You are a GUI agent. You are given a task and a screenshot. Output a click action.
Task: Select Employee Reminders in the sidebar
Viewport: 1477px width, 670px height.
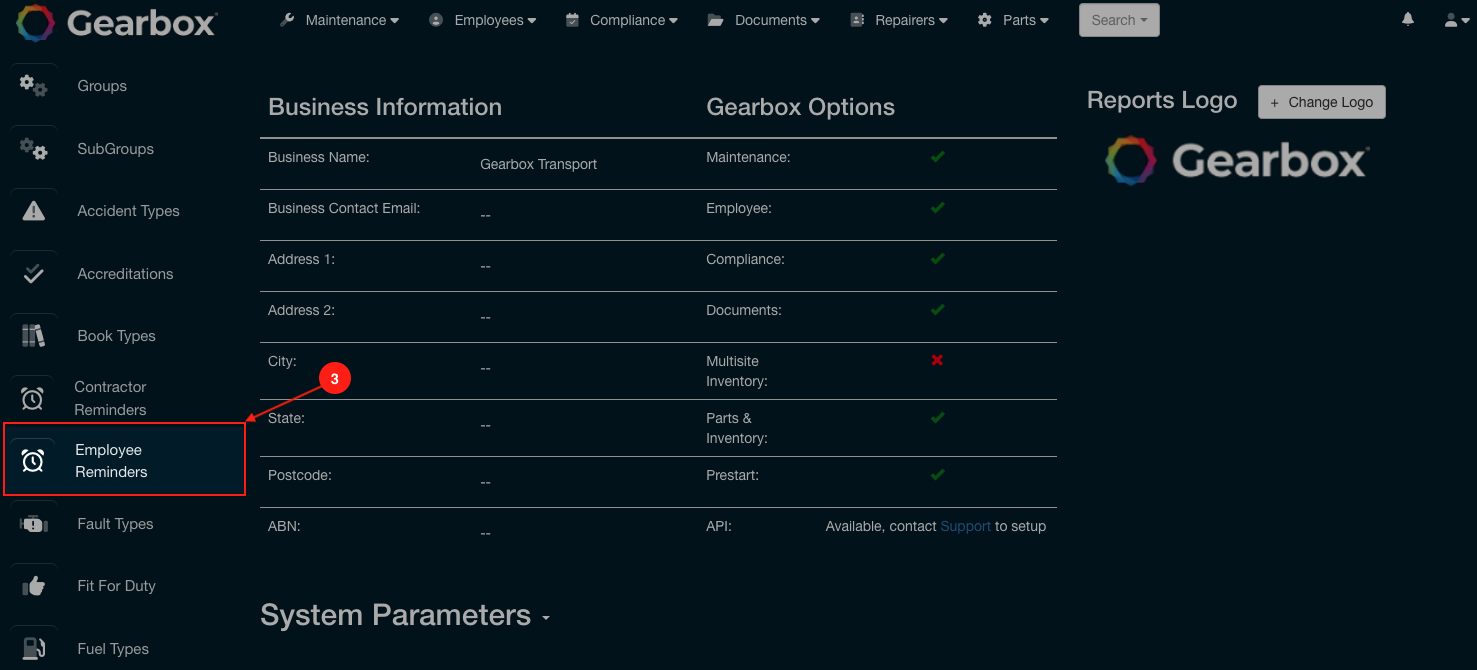coord(109,460)
